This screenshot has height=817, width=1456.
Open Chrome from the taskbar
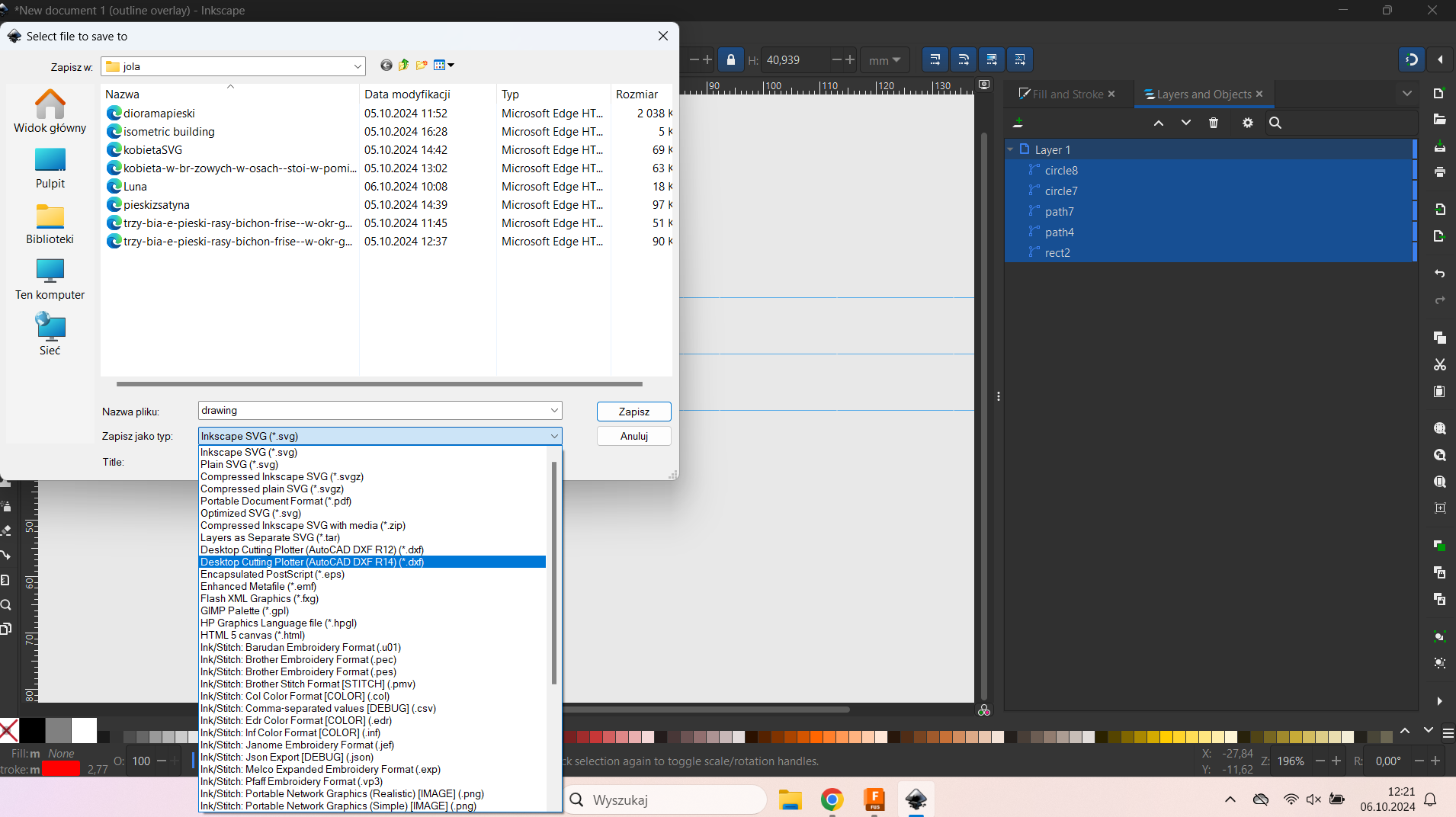coord(832,799)
